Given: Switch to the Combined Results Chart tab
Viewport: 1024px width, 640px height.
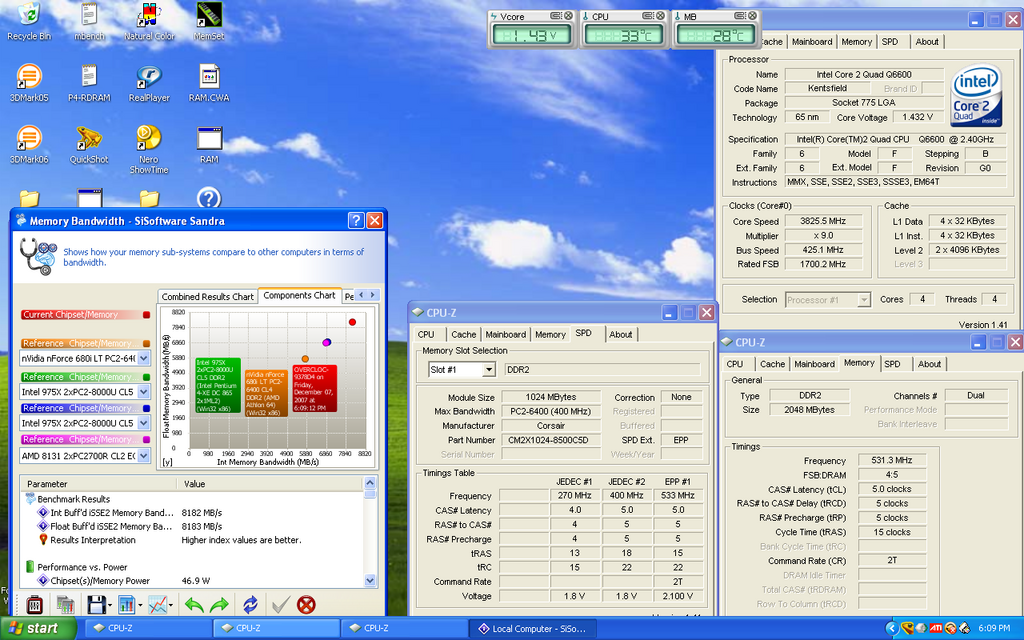Looking at the screenshot, I should (x=208, y=296).
